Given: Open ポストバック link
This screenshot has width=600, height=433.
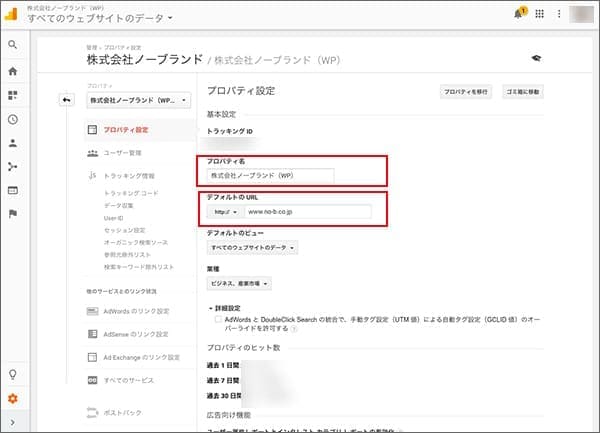Looking at the screenshot, I should pyautogui.click(x=122, y=413).
